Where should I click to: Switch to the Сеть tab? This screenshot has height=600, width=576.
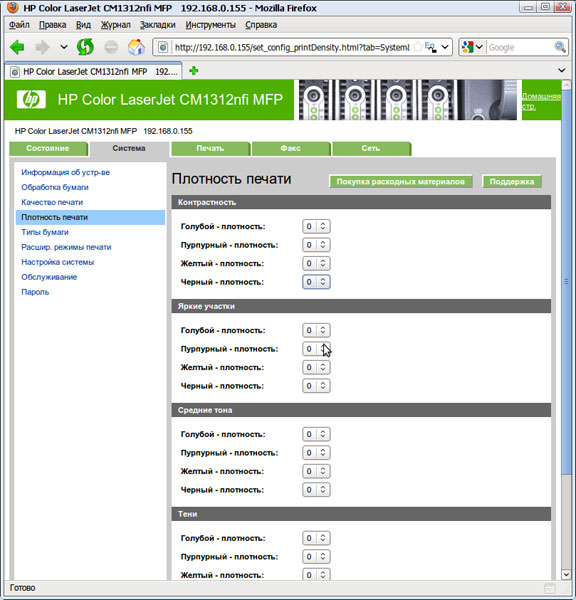click(371, 148)
